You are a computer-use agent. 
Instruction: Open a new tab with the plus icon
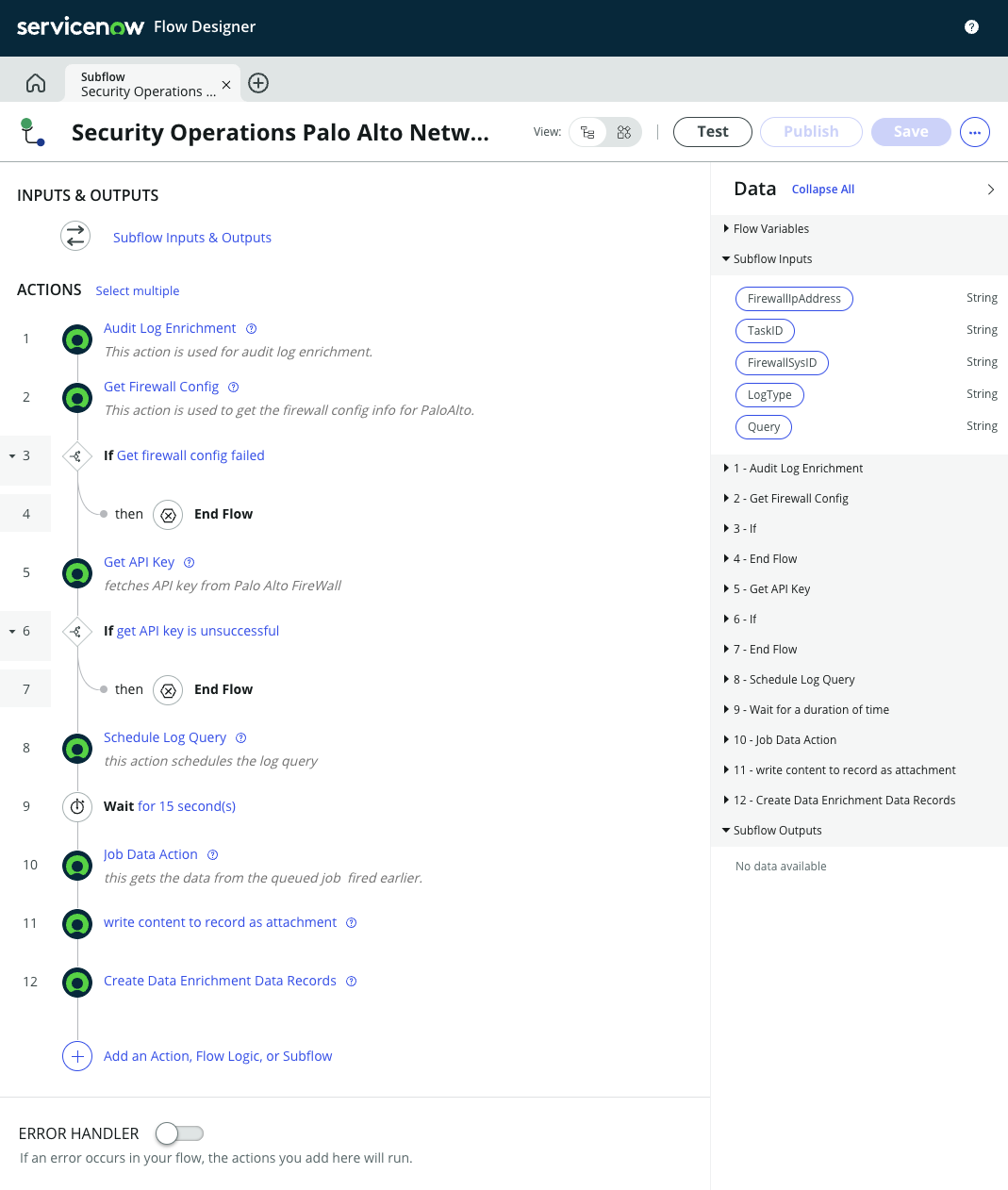[258, 83]
